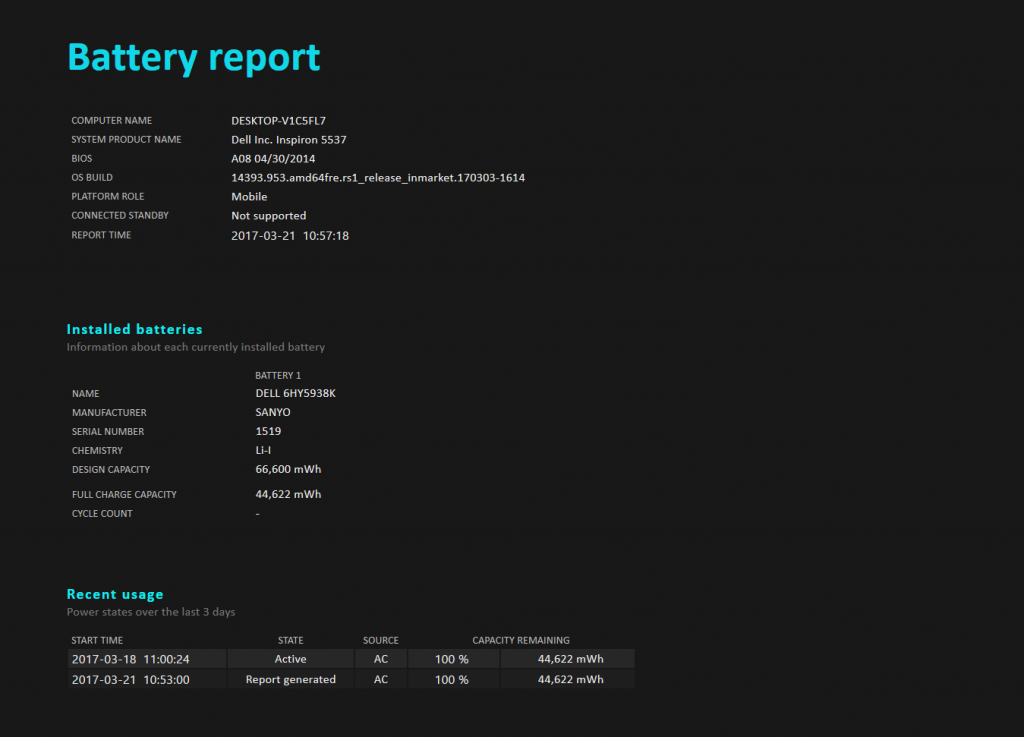Click the Platform Role value Mobile
Viewport: 1024px width, 737px height.
click(249, 197)
